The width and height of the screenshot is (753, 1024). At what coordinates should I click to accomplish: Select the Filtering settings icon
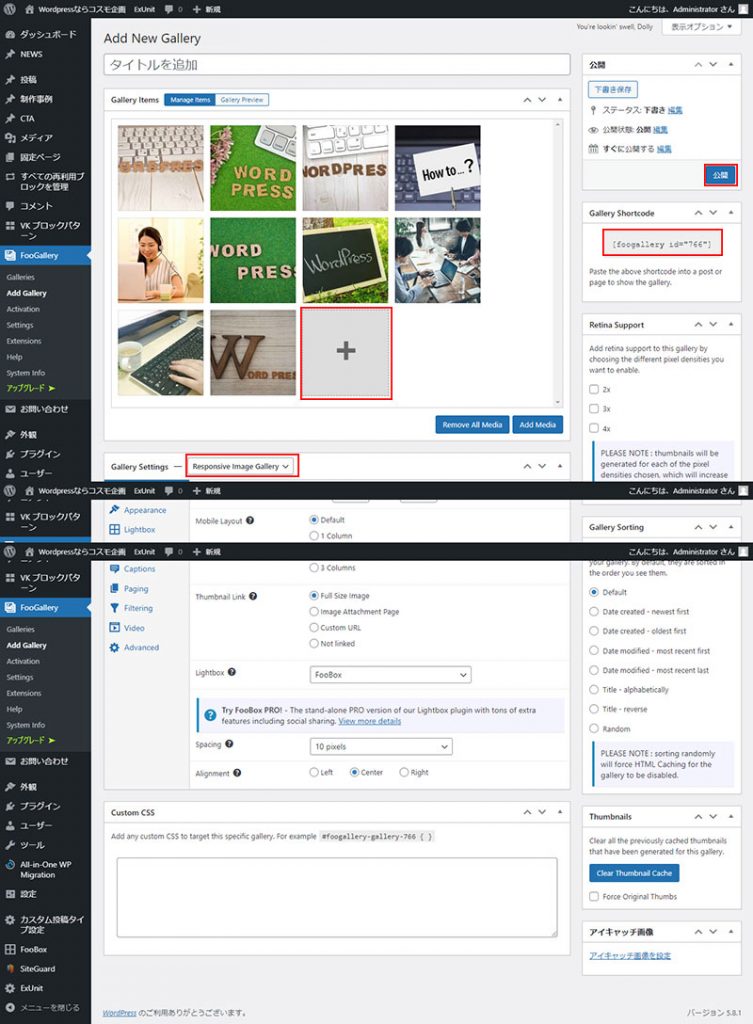pos(115,608)
